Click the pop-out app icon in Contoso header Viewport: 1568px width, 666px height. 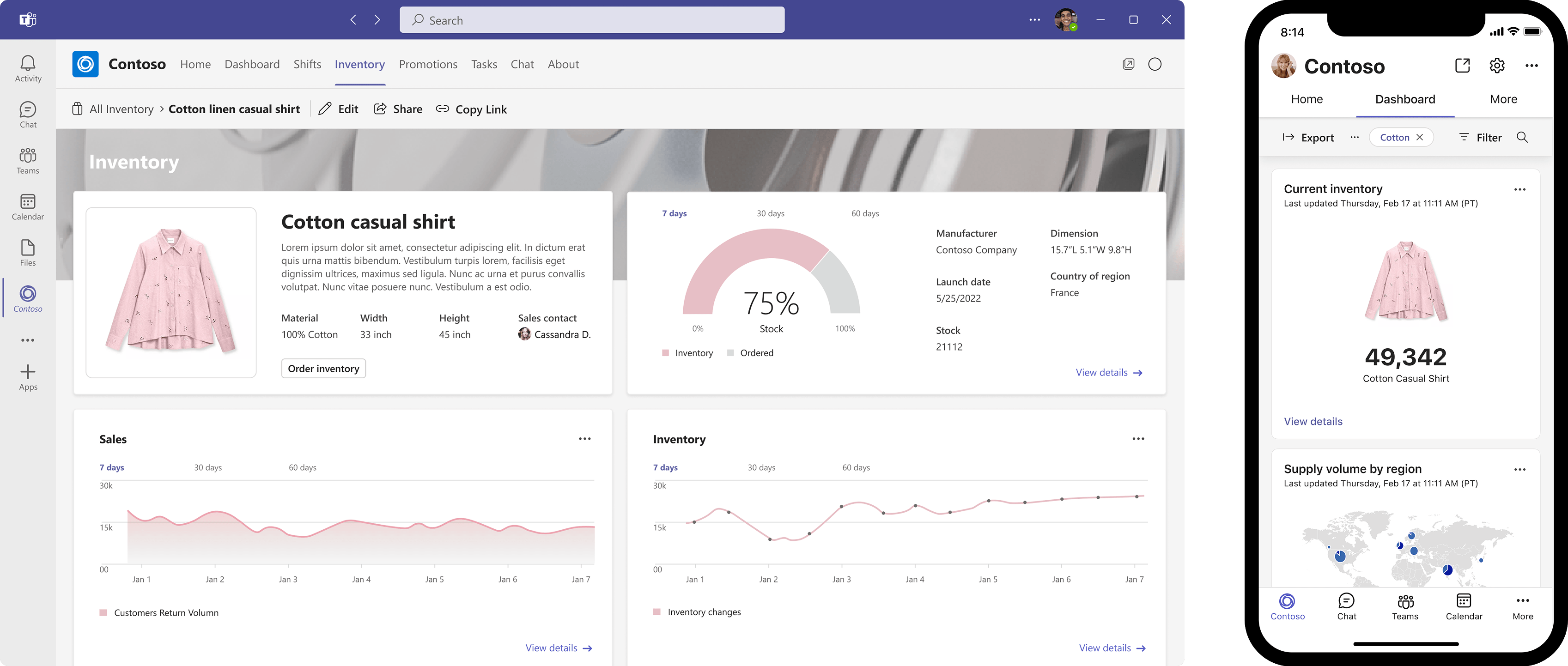point(1128,65)
